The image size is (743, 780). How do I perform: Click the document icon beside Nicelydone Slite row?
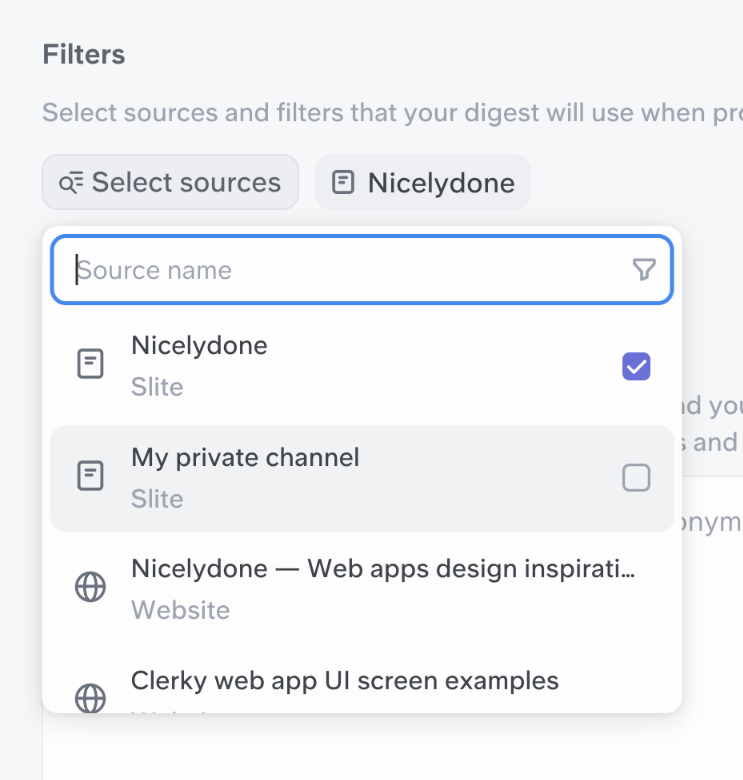[x=91, y=364]
